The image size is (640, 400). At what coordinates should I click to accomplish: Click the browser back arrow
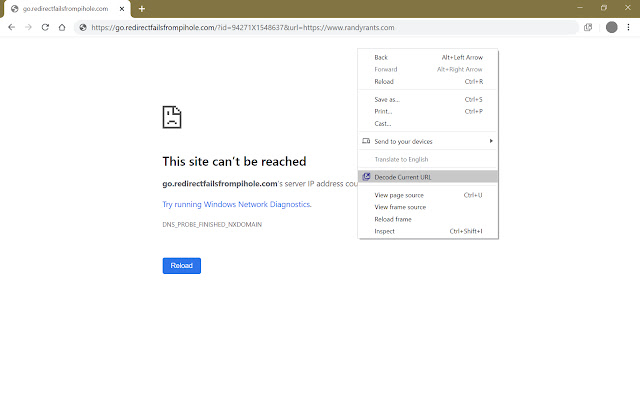pyautogui.click(x=11, y=27)
